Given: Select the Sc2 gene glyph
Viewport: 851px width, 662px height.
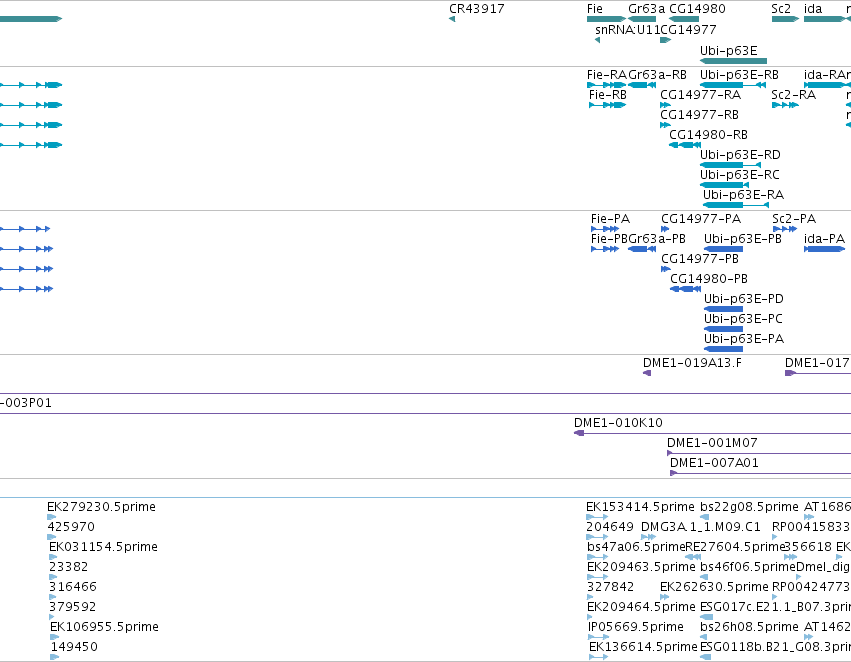Looking at the screenshot, I should pyautogui.click(x=785, y=20).
